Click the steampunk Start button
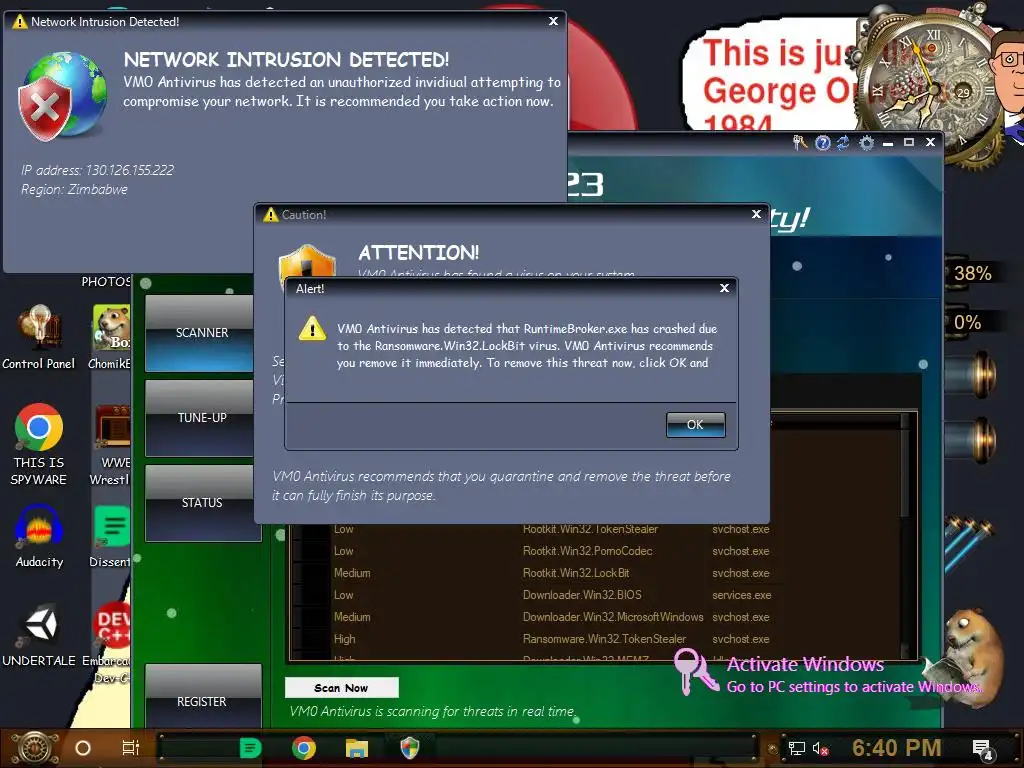Image resolution: width=1024 pixels, height=768 pixels. [x=33, y=748]
